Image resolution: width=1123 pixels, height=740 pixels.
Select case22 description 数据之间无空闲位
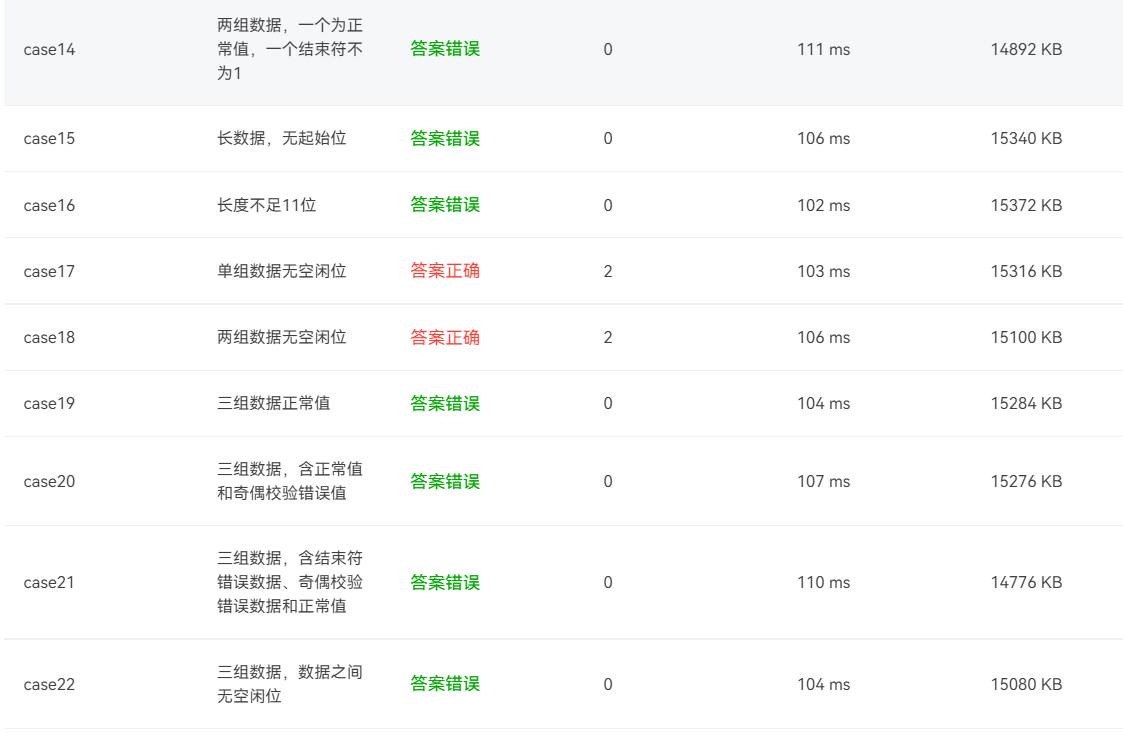coord(289,684)
